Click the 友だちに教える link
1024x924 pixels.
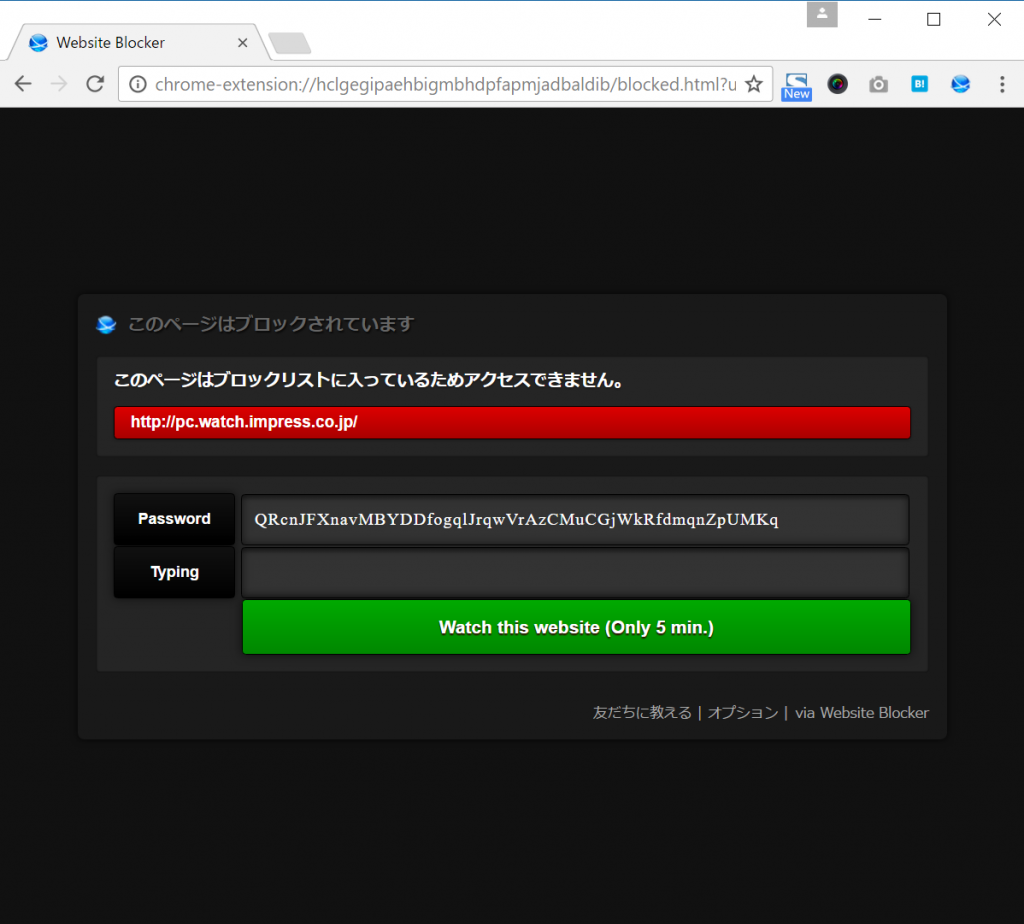642,713
